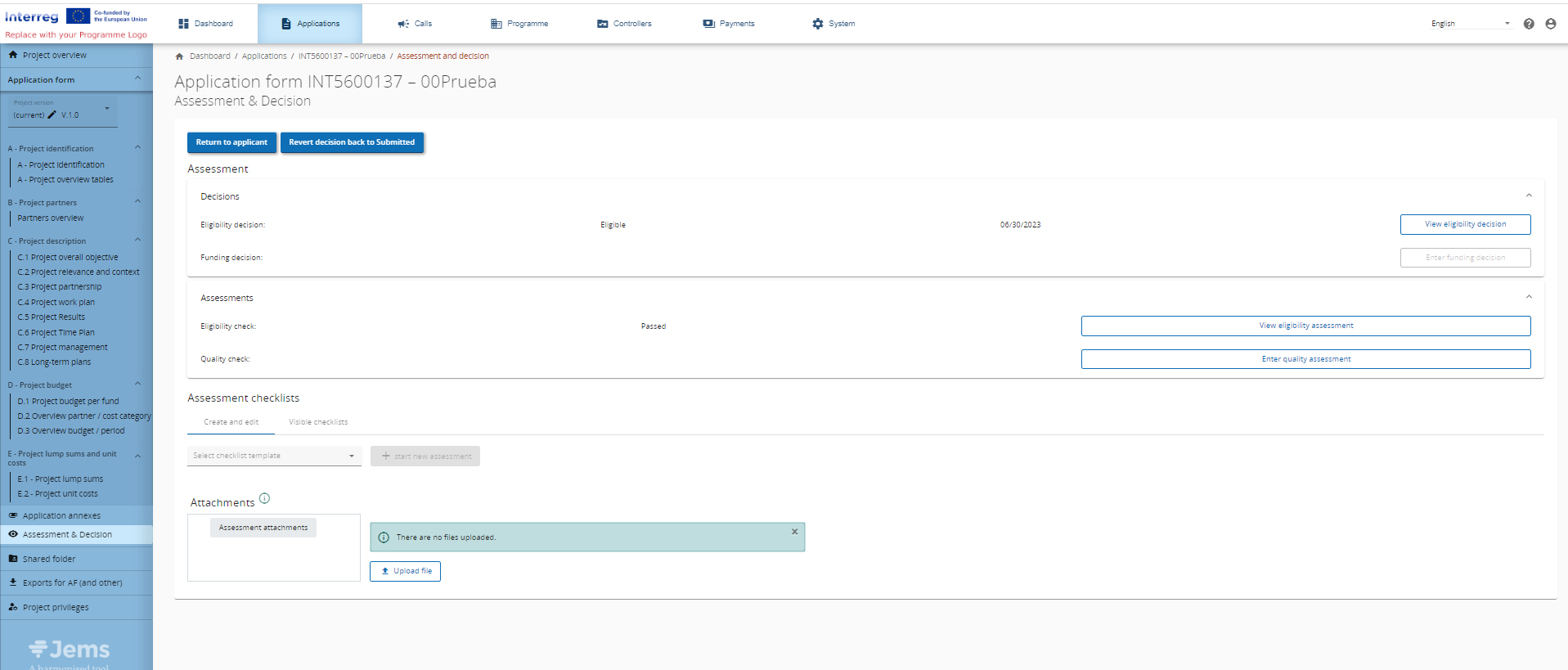
Task: Click the help question mark icon
Action: 1528,24
